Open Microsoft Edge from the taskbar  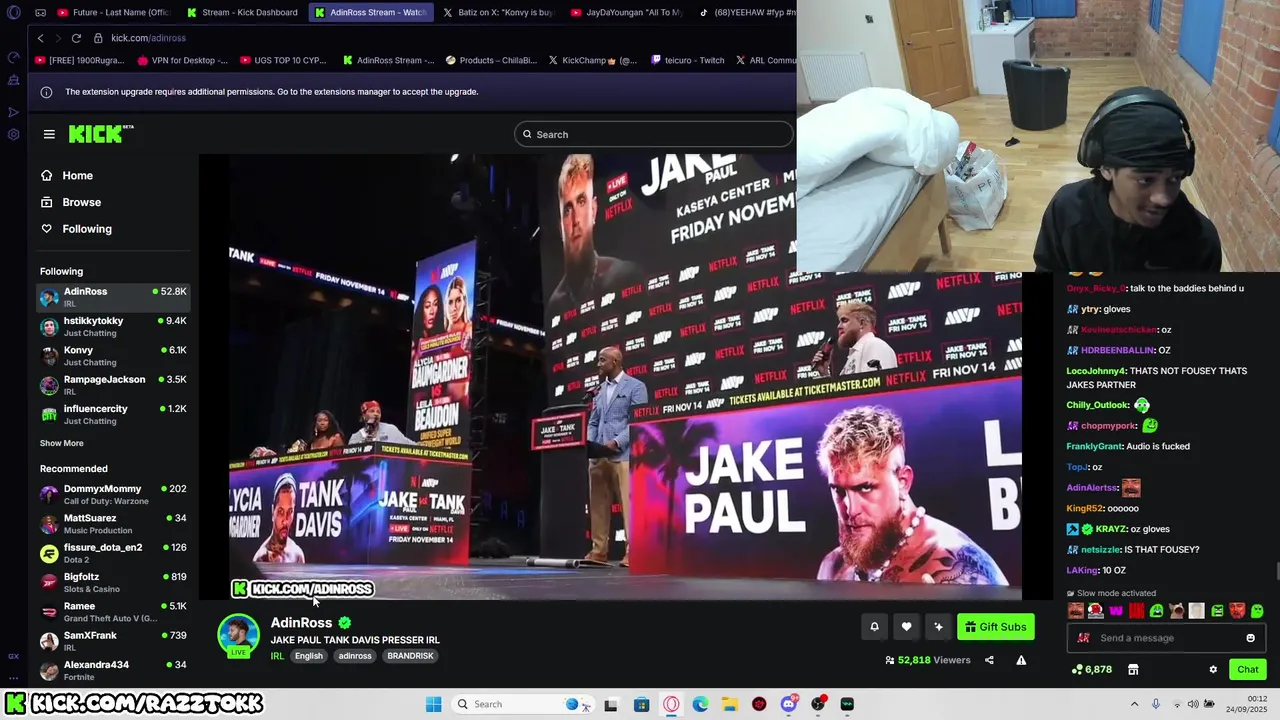[x=700, y=704]
